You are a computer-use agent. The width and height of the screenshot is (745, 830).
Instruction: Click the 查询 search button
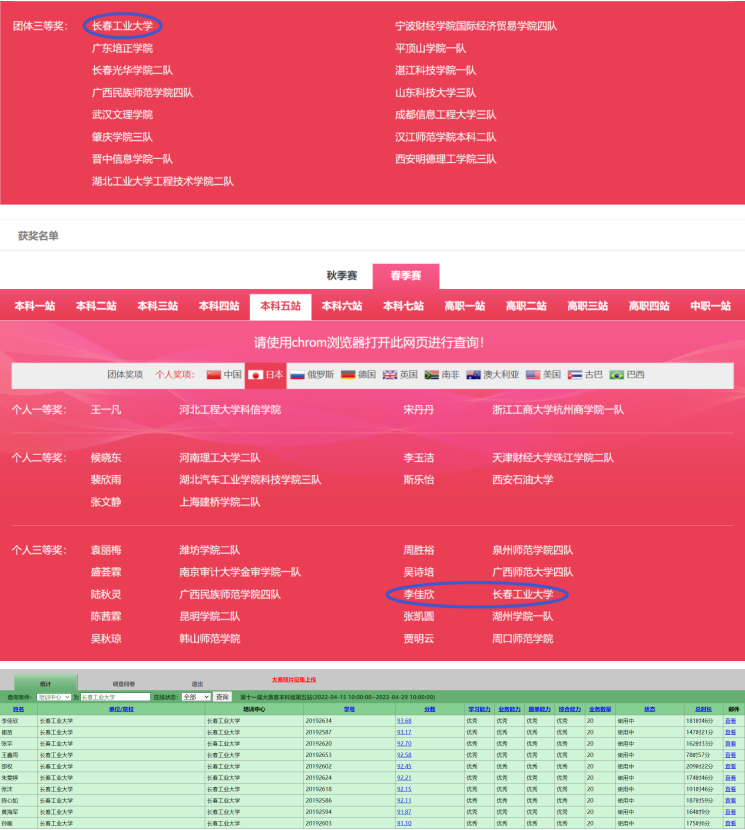point(222,697)
